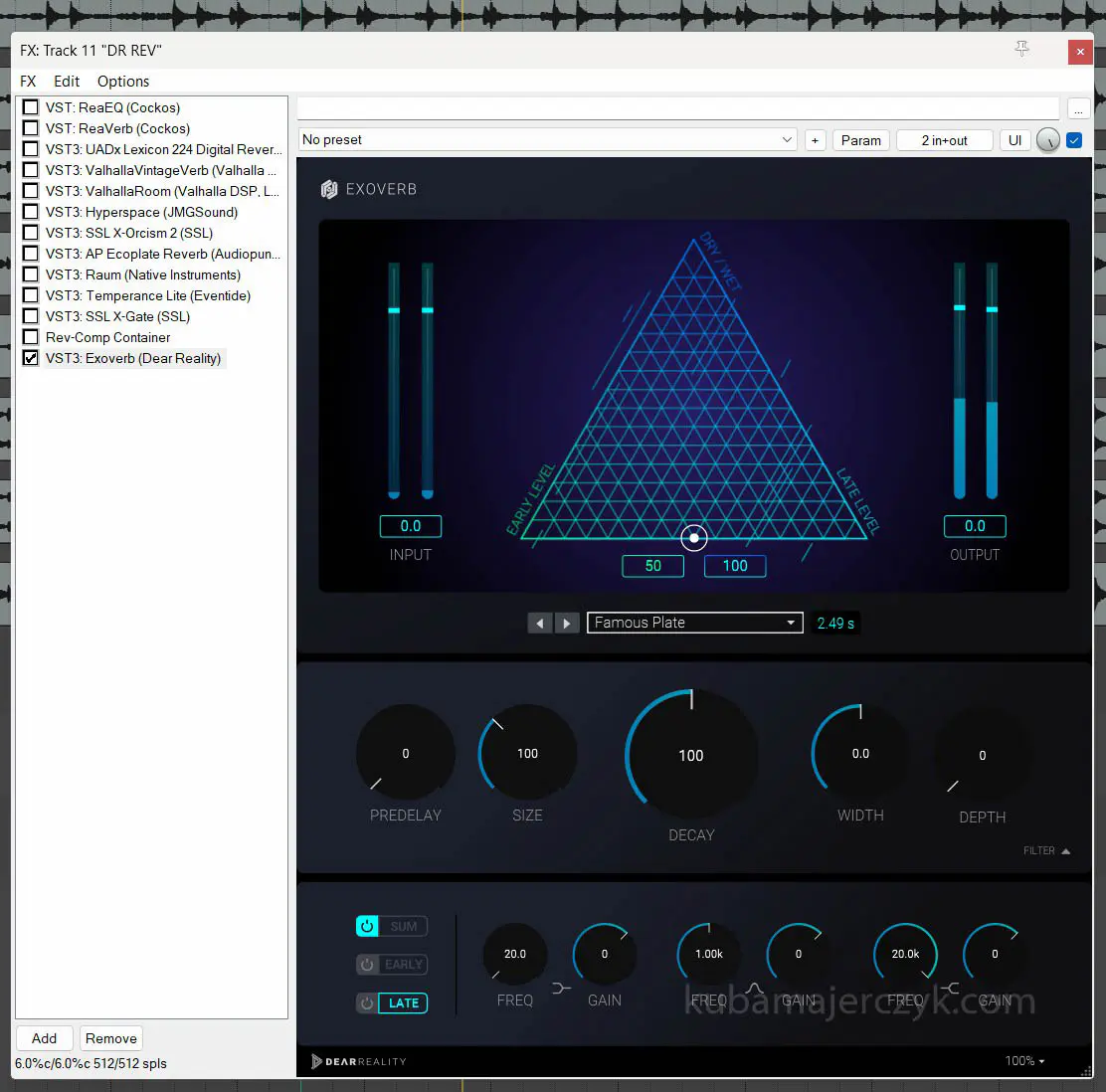The width and height of the screenshot is (1106, 1092).
Task: Click the INPUT value field
Action: [x=410, y=526]
